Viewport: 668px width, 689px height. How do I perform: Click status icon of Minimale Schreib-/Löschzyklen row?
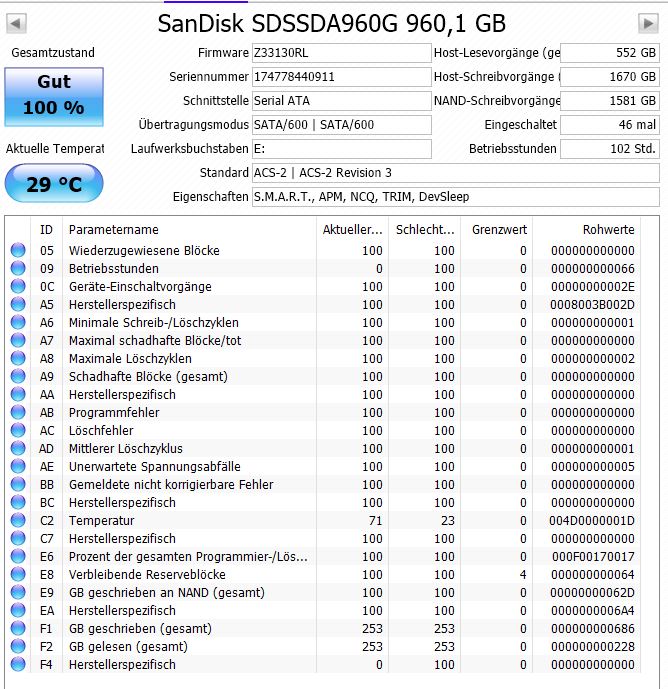coord(18,322)
